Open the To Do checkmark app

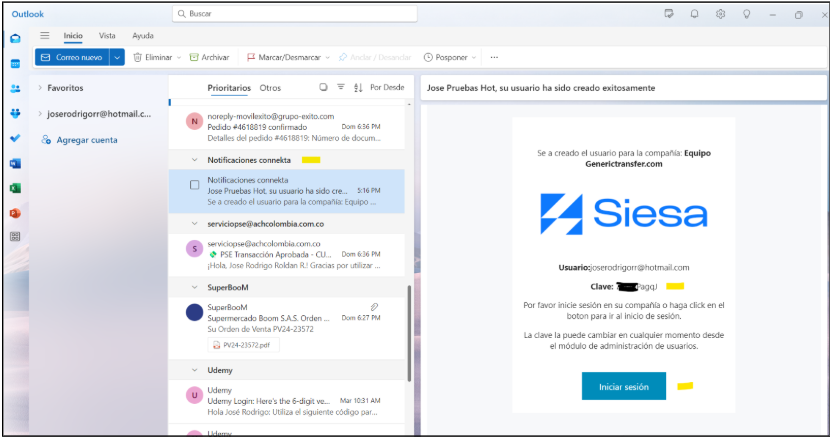tap(15, 138)
